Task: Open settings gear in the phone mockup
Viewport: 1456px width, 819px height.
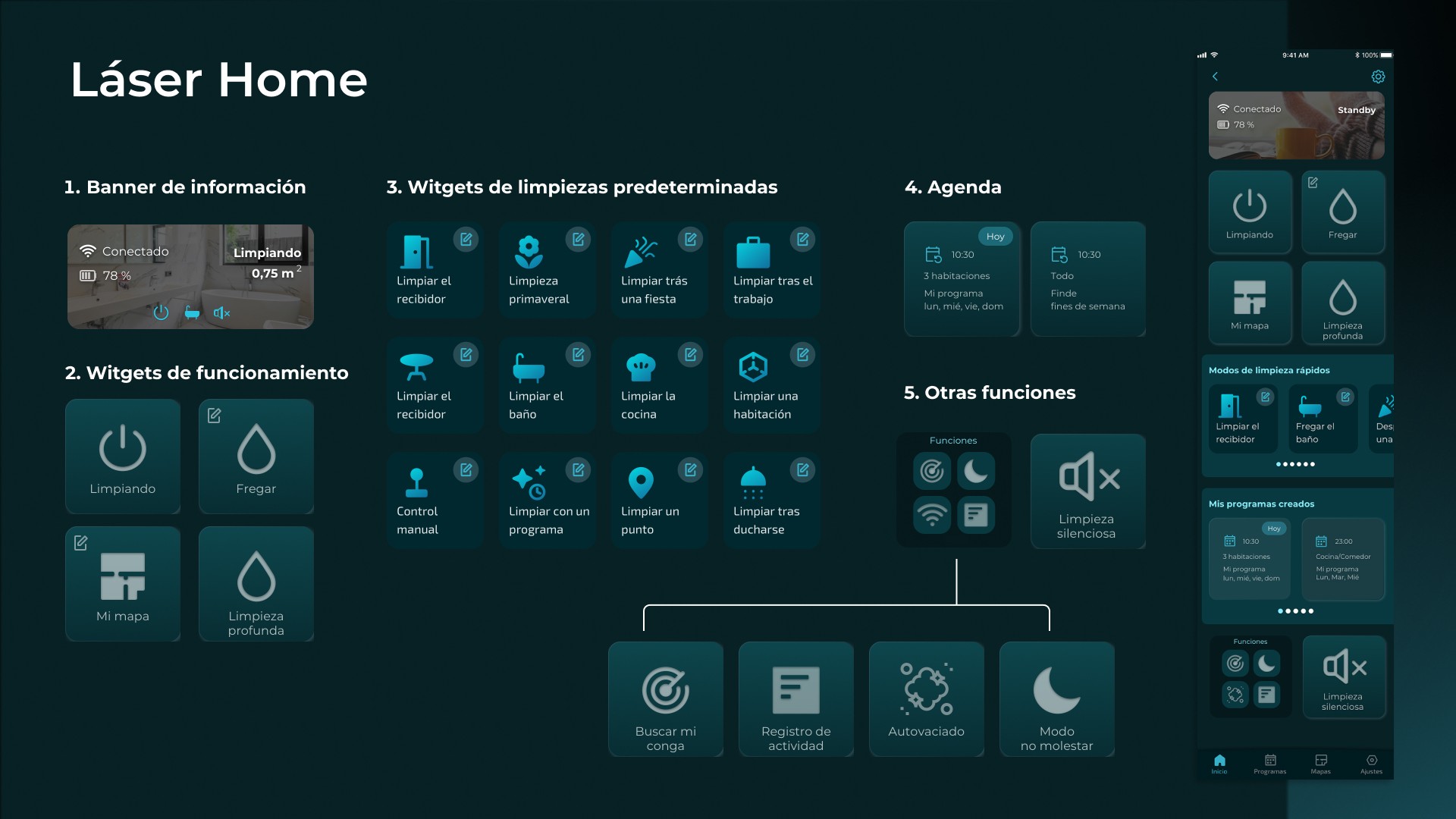Action: tap(1378, 77)
